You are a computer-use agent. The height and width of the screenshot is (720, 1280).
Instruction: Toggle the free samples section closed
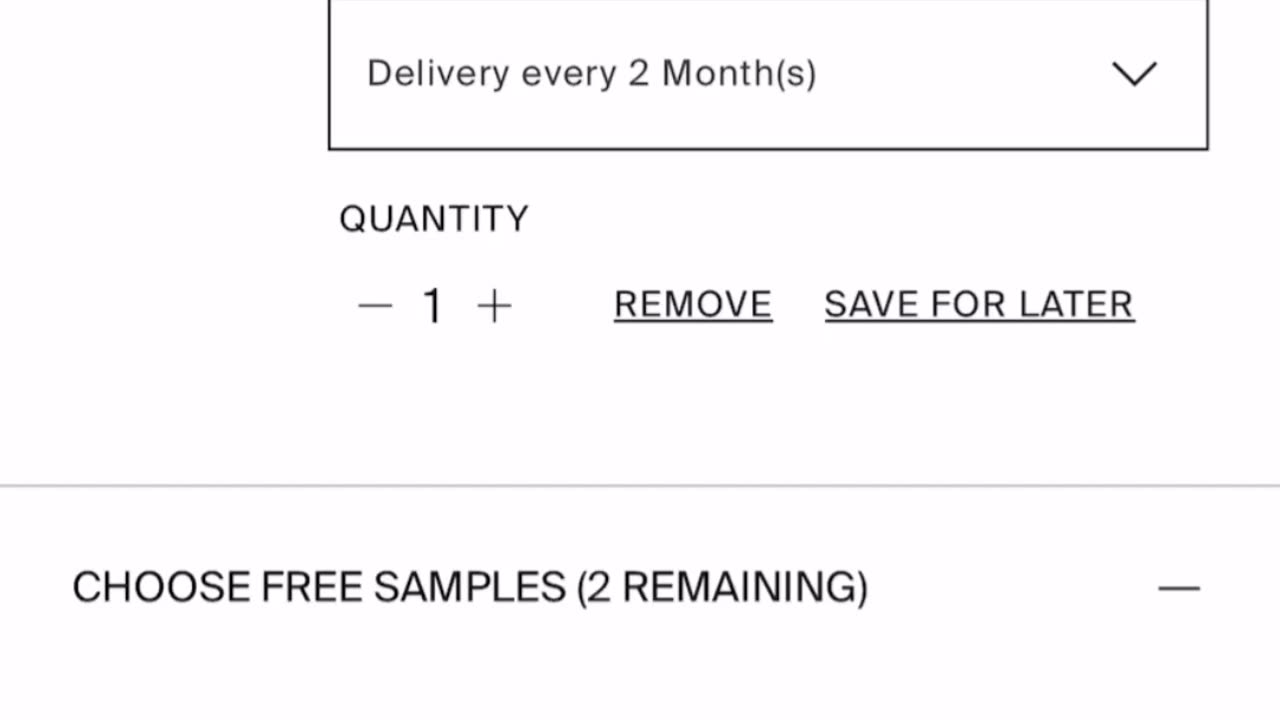point(1178,588)
